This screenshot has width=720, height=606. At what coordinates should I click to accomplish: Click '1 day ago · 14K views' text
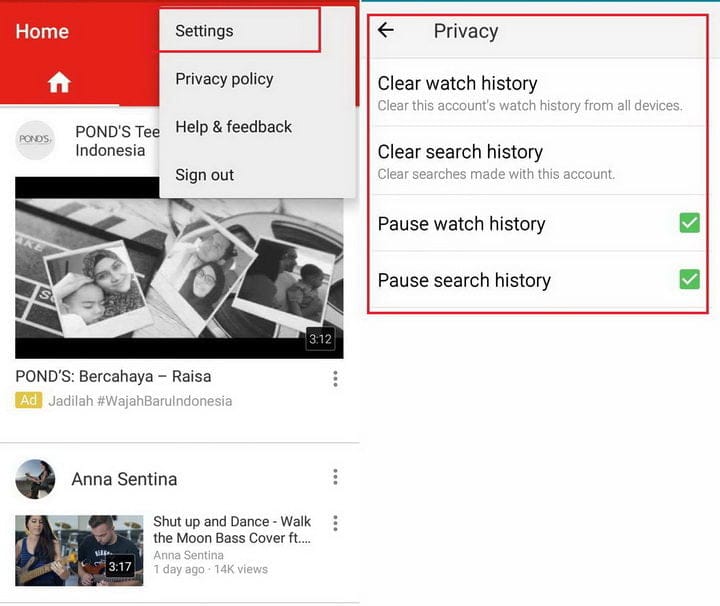[211, 569]
